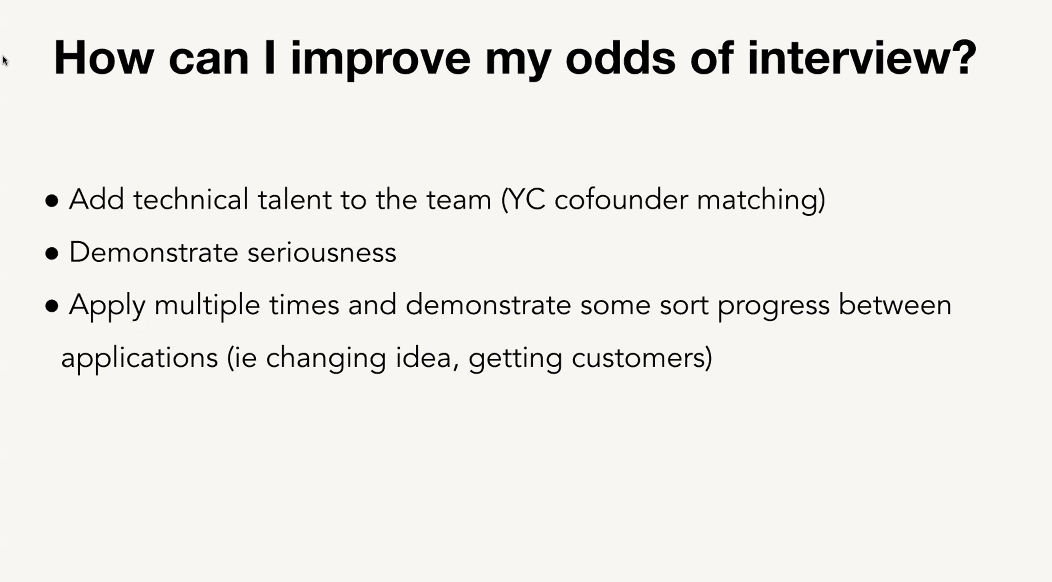The image size is (1052, 582).
Task: Click the bullet dot before 'Demonstrate seriousness'
Action: coord(52,254)
